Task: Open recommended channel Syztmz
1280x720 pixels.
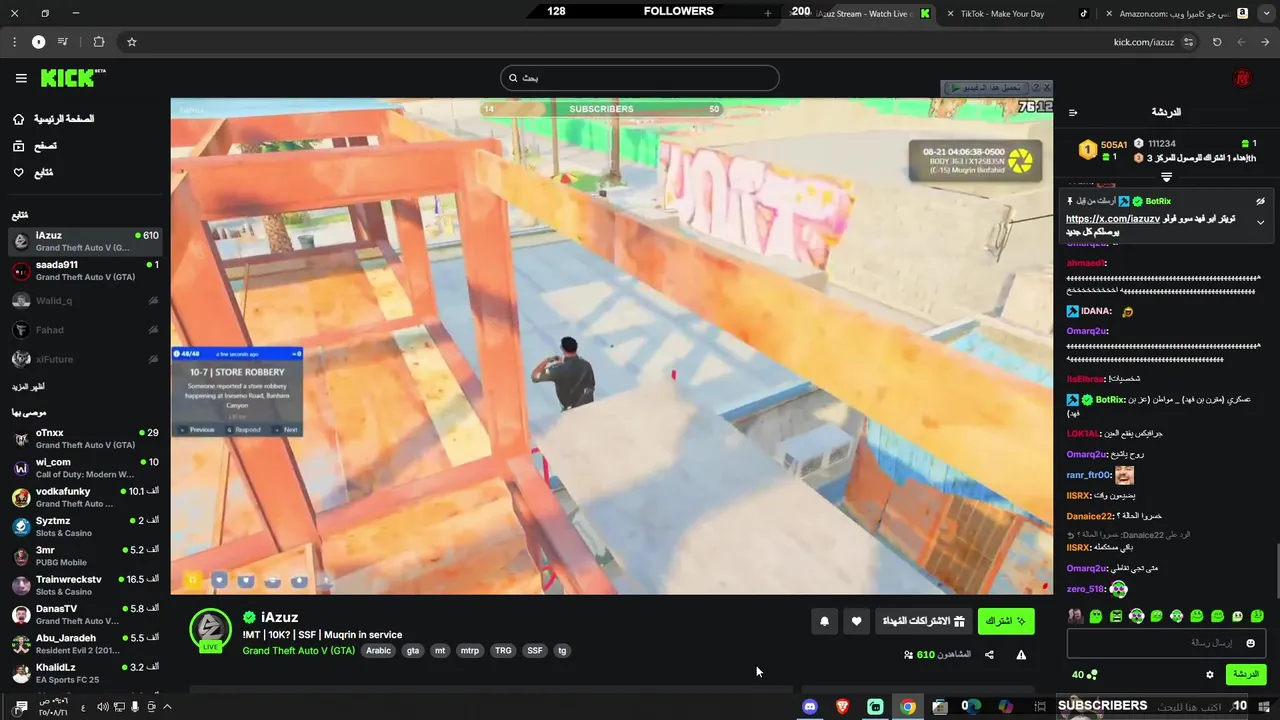Action: (x=85, y=527)
